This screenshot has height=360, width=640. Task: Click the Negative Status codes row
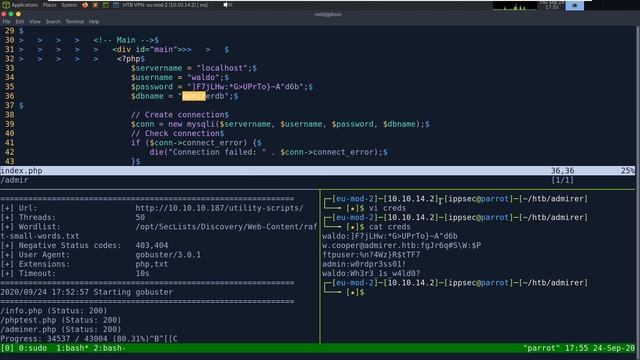84,245
